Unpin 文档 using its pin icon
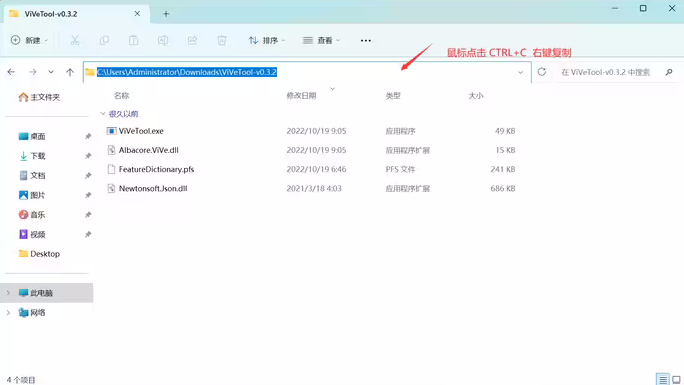 (88, 175)
